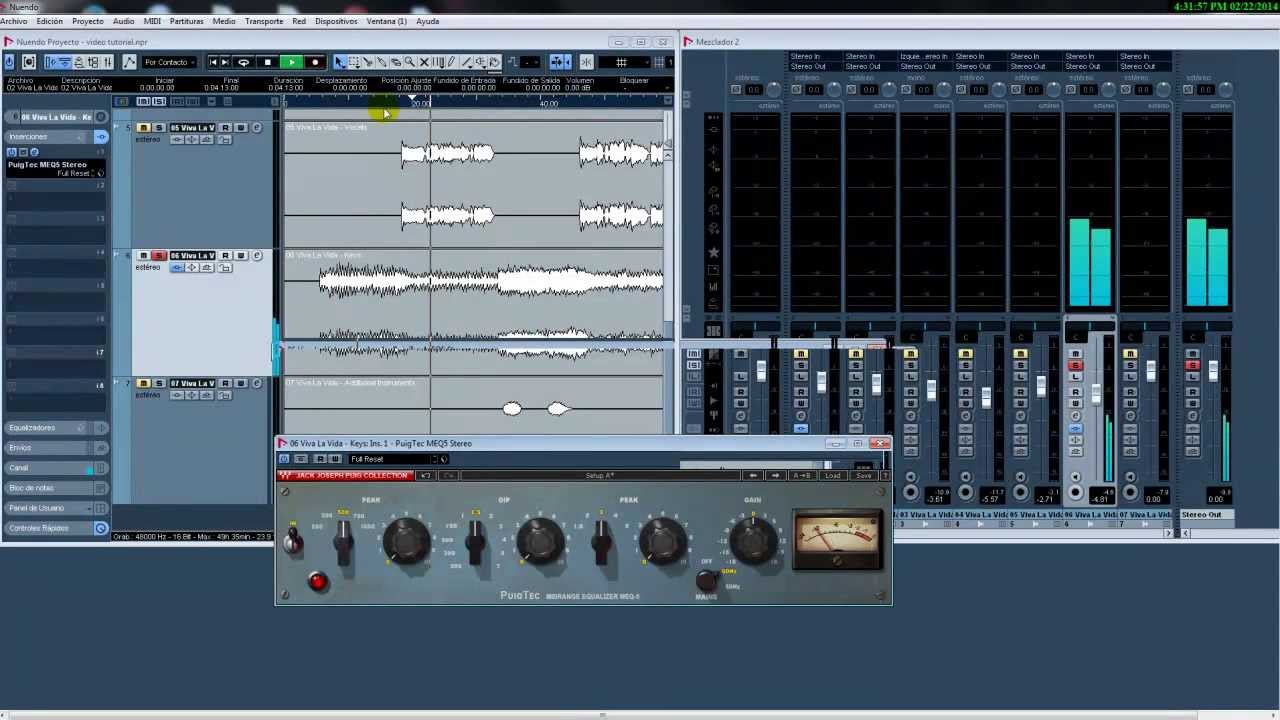Image resolution: width=1280 pixels, height=720 pixels.
Task: Select the Glue tool
Action: (381, 62)
